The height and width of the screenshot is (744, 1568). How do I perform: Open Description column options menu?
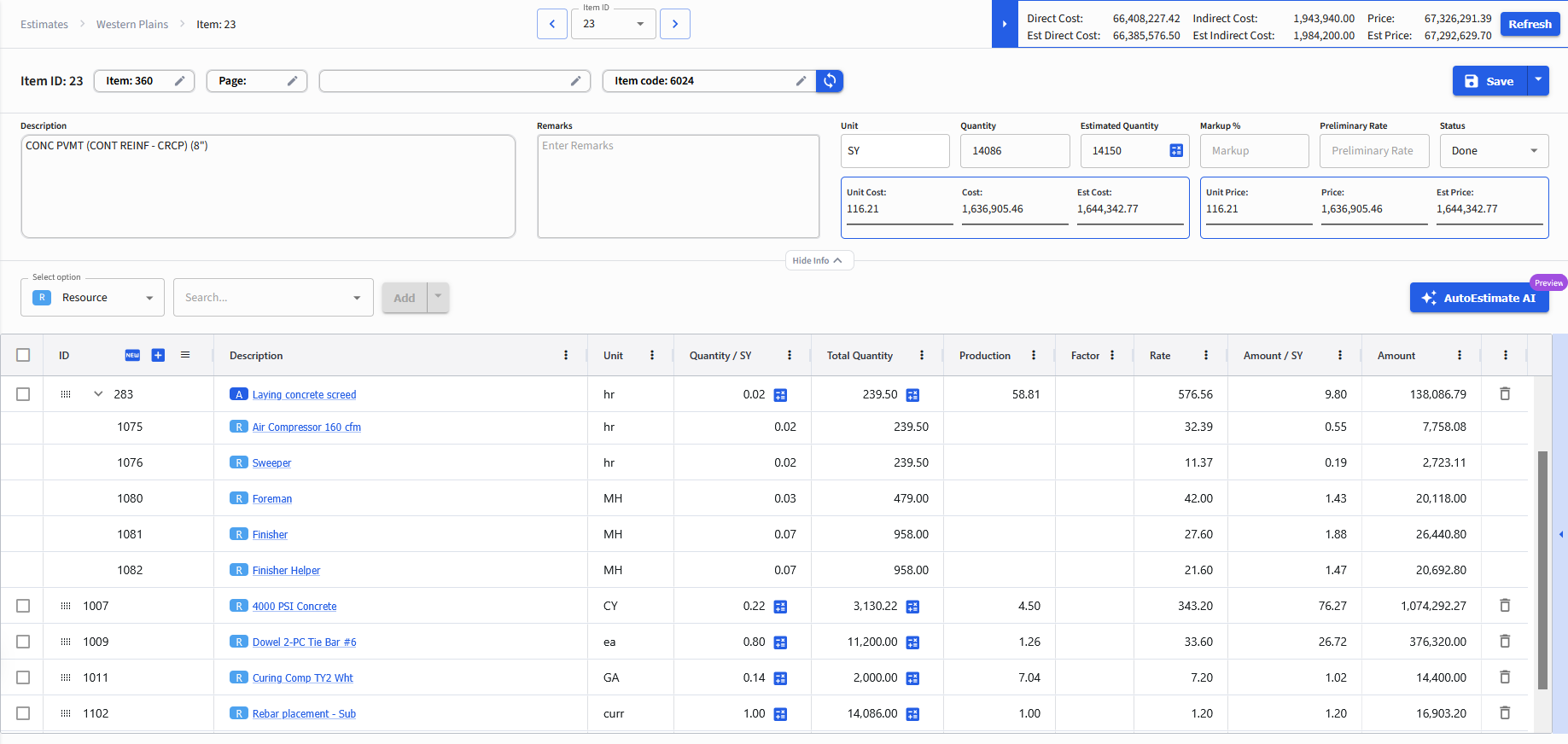[566, 355]
